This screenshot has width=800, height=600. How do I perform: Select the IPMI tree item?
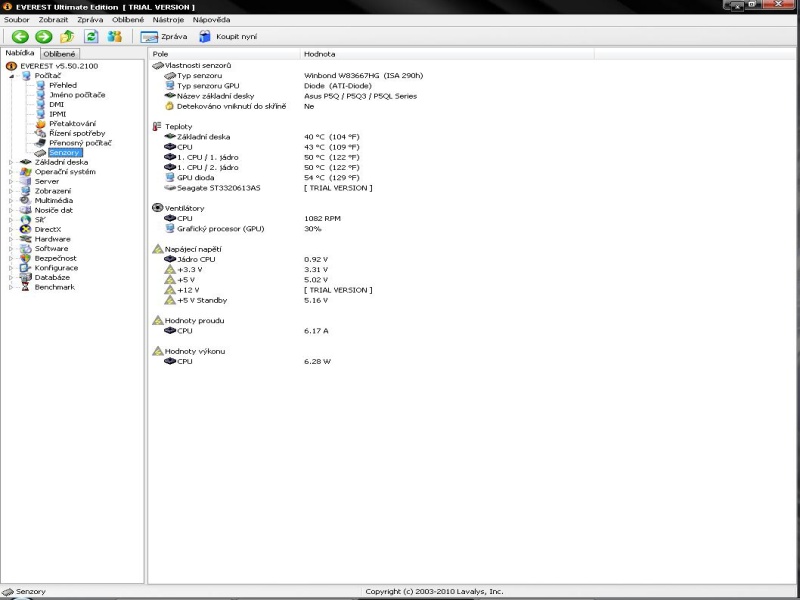coord(58,114)
